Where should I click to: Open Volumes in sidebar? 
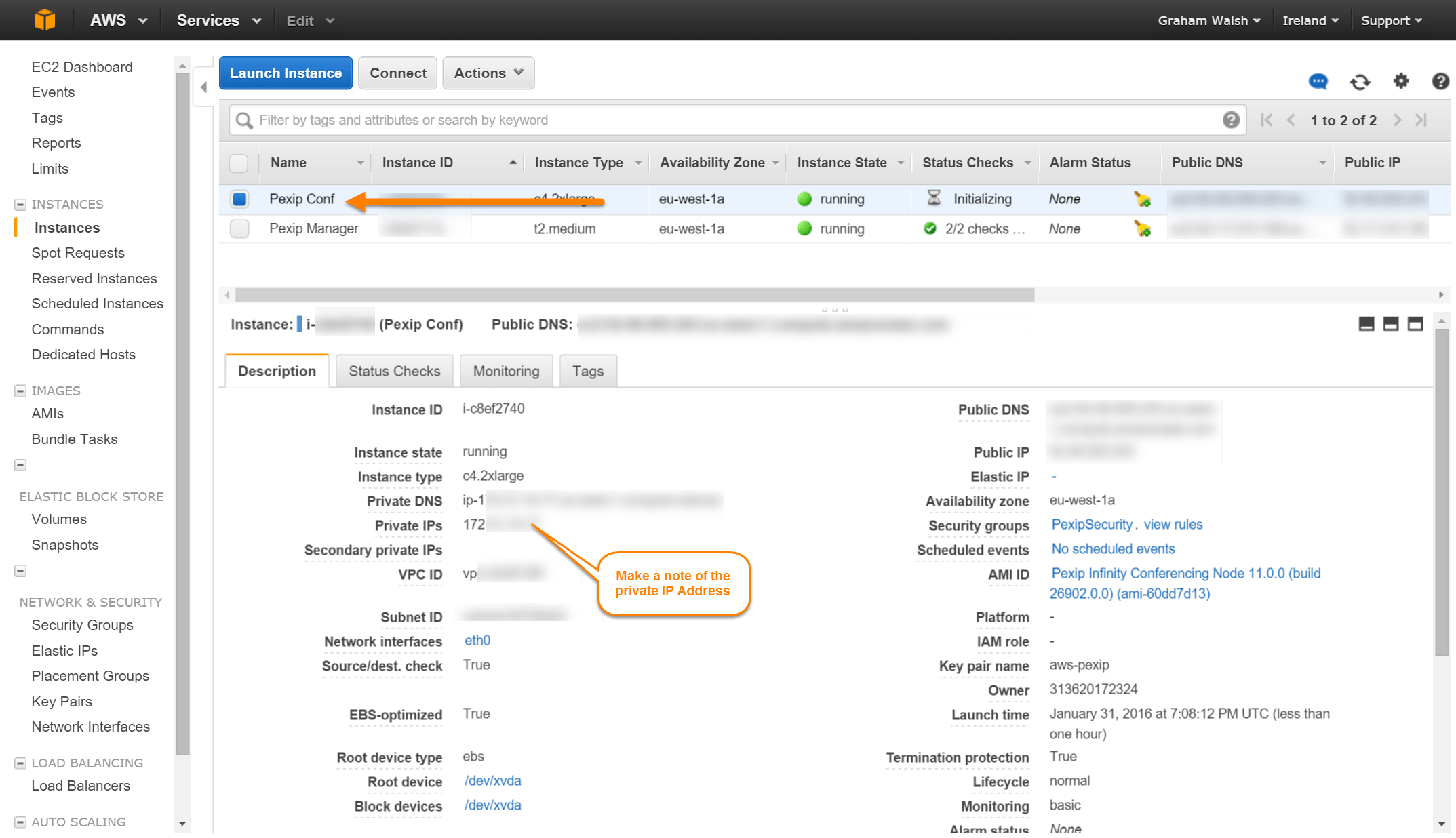59,519
